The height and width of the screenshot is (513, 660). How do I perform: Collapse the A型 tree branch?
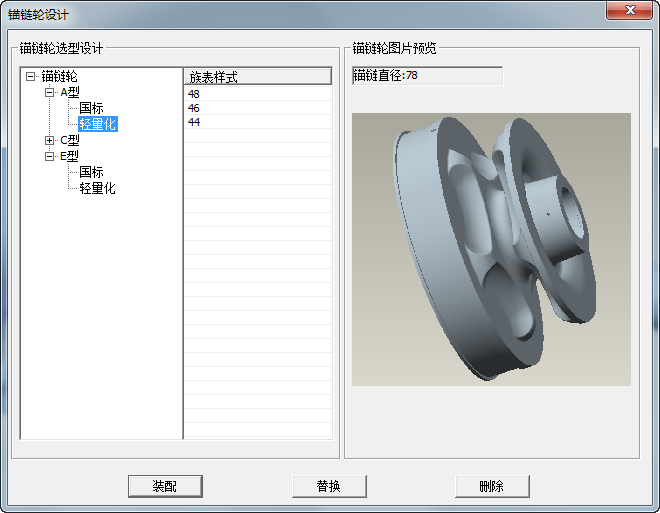pyautogui.click(x=49, y=92)
